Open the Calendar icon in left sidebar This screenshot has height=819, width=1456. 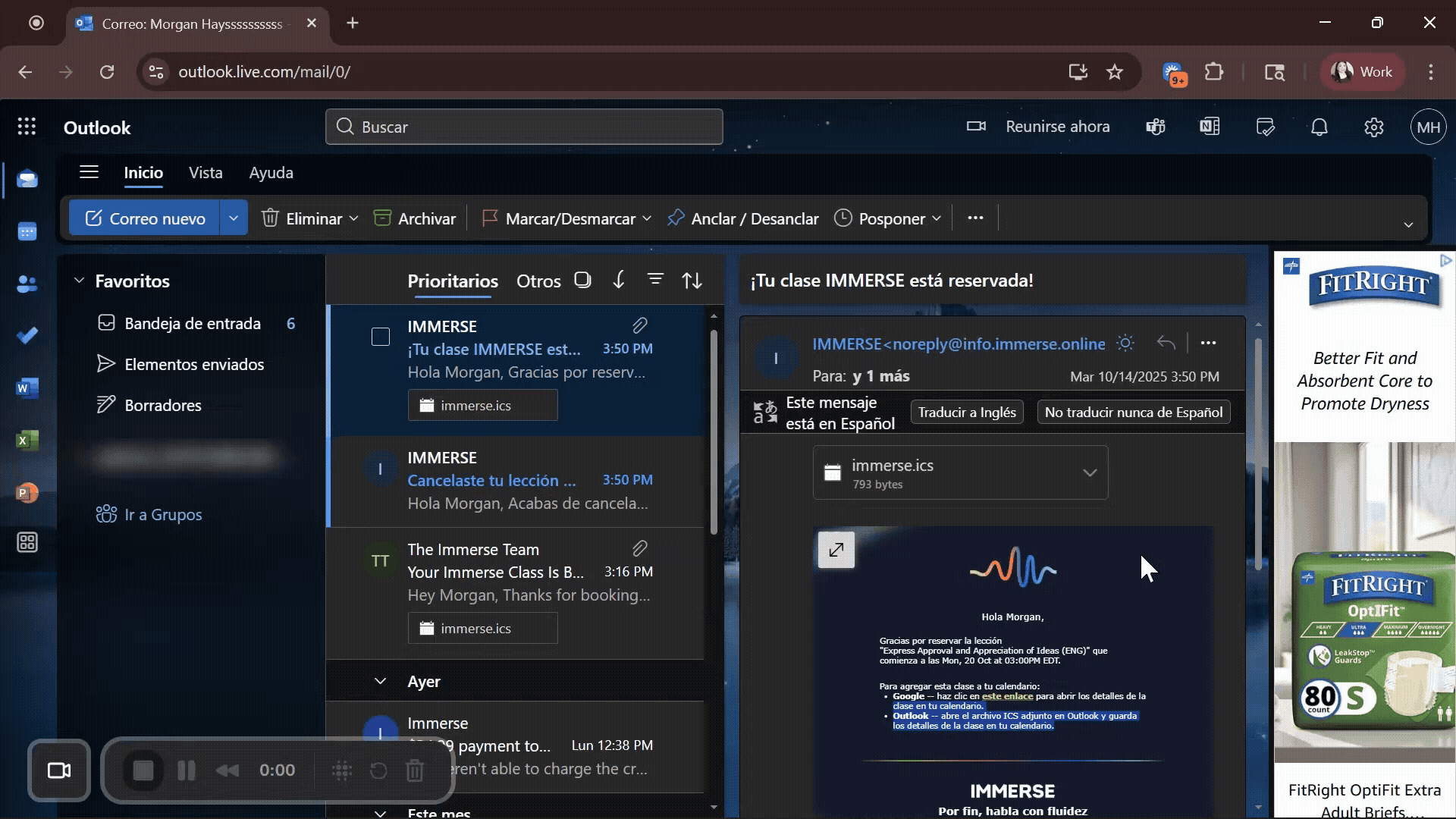[x=27, y=231]
